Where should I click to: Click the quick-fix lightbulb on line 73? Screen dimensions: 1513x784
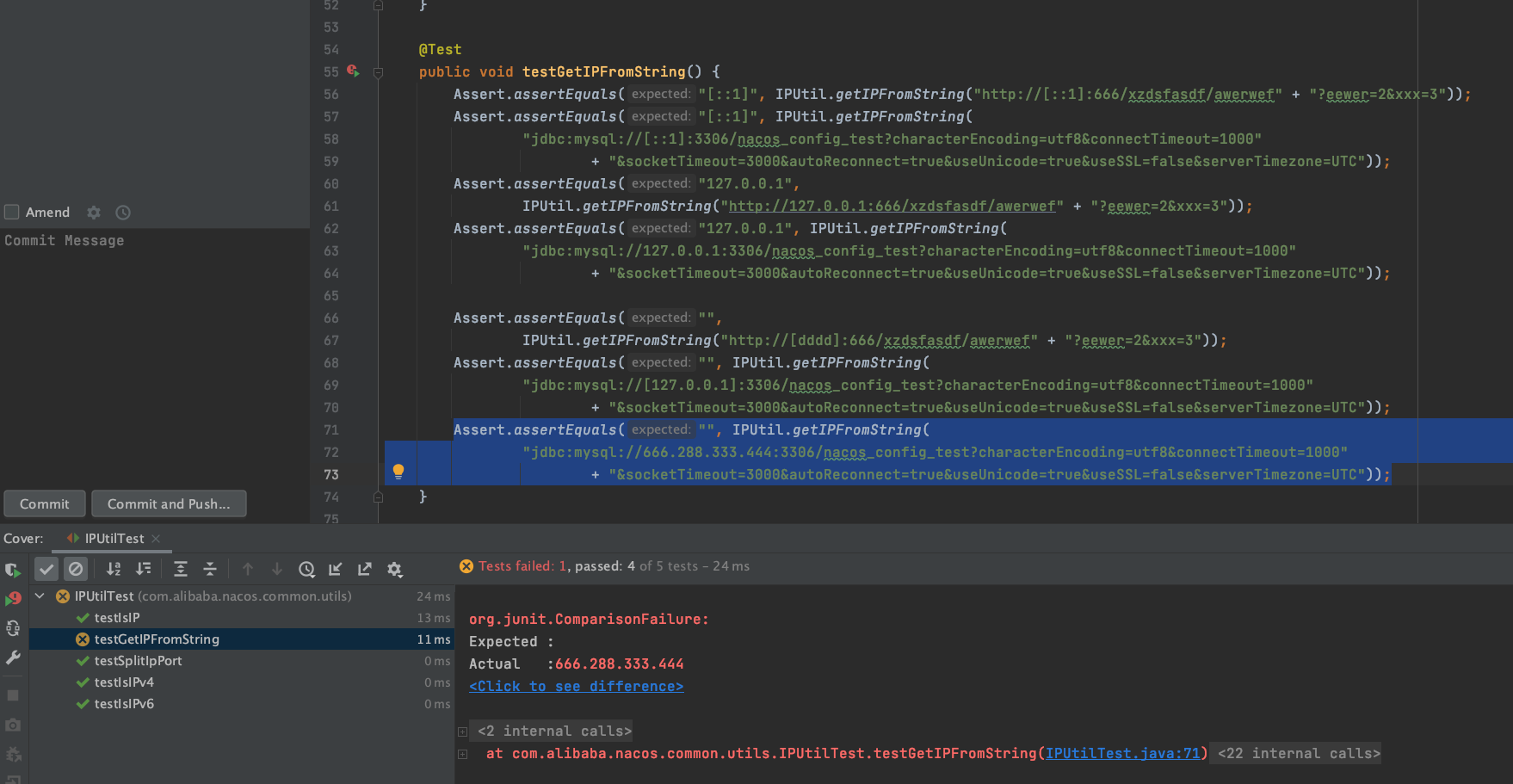pyautogui.click(x=398, y=472)
